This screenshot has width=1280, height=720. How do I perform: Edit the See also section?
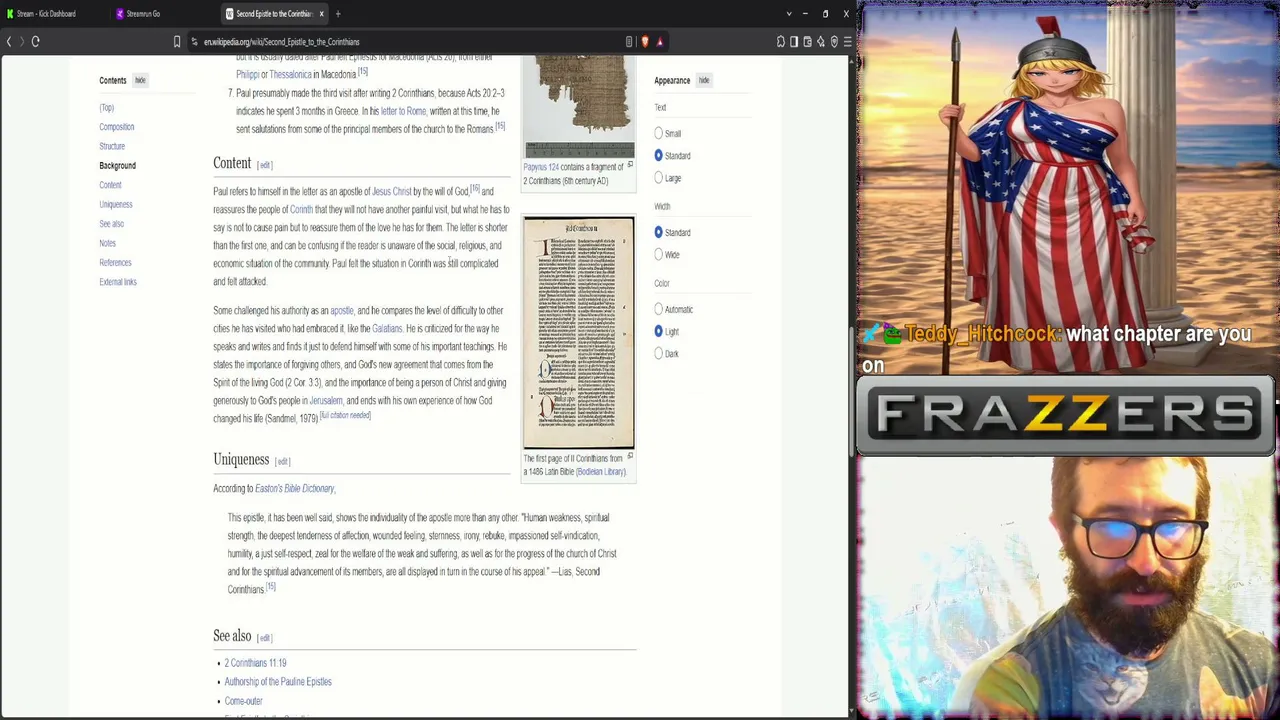tap(265, 638)
